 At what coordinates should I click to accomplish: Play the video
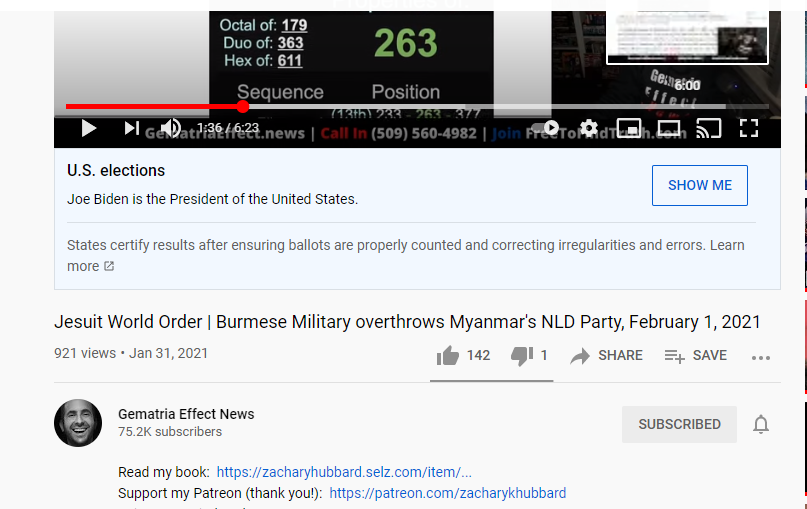[89, 128]
